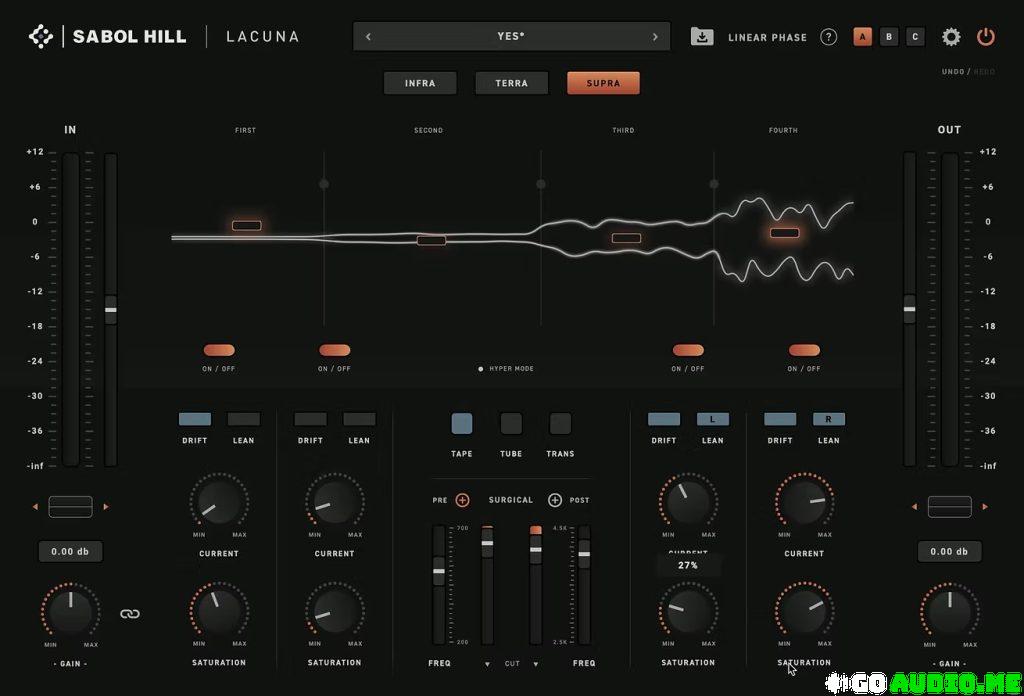This screenshot has width=1024, height=696.
Task: Toggle the R lean button on fourth band
Action: (x=829, y=419)
